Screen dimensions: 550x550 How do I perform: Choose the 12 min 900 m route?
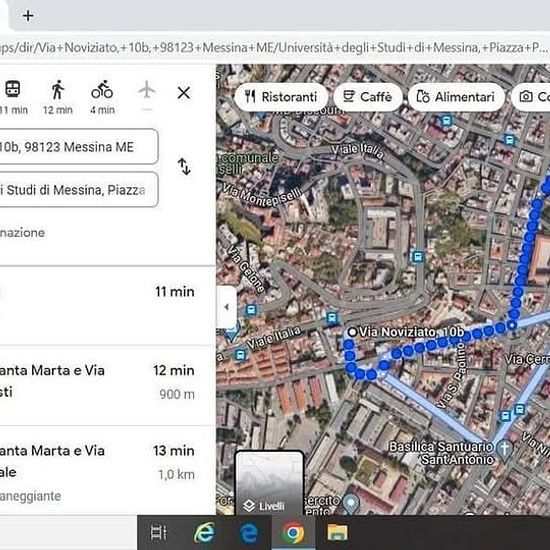pos(107,385)
